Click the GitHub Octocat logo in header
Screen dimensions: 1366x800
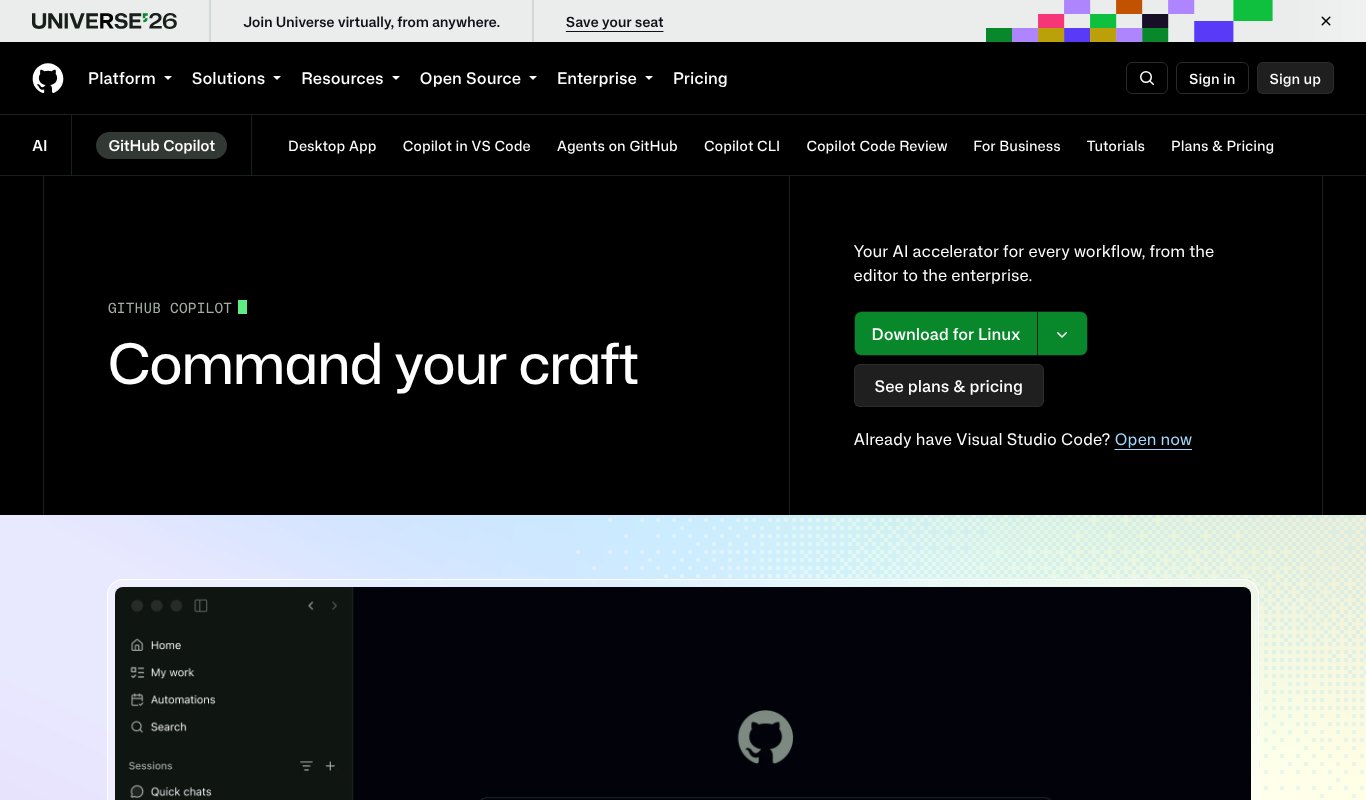point(48,78)
